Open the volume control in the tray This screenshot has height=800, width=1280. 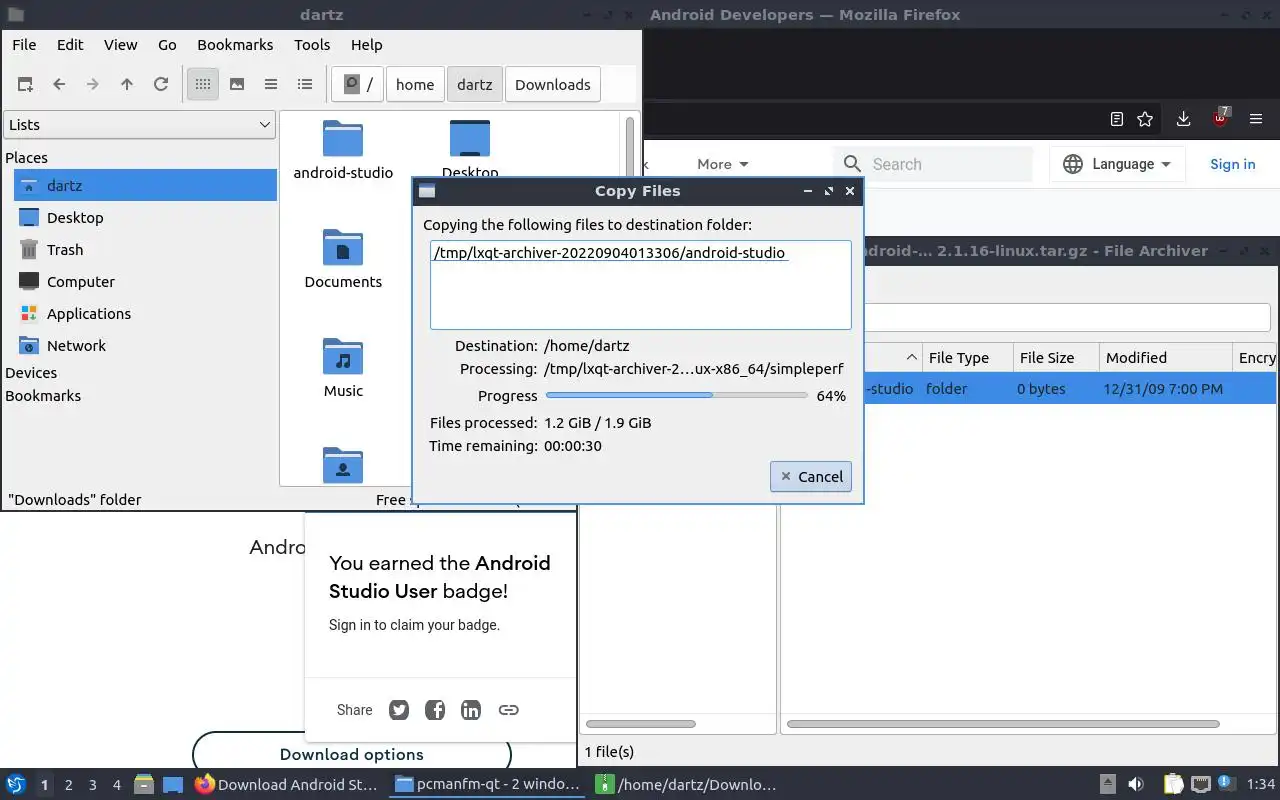pos(1135,785)
